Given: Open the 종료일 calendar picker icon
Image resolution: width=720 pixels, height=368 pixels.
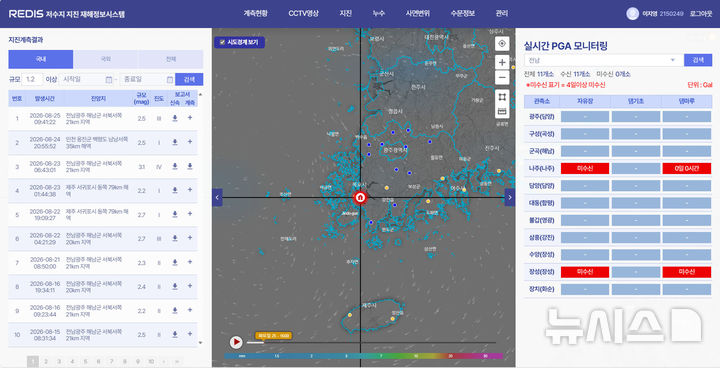Looking at the screenshot, I should (x=169, y=79).
